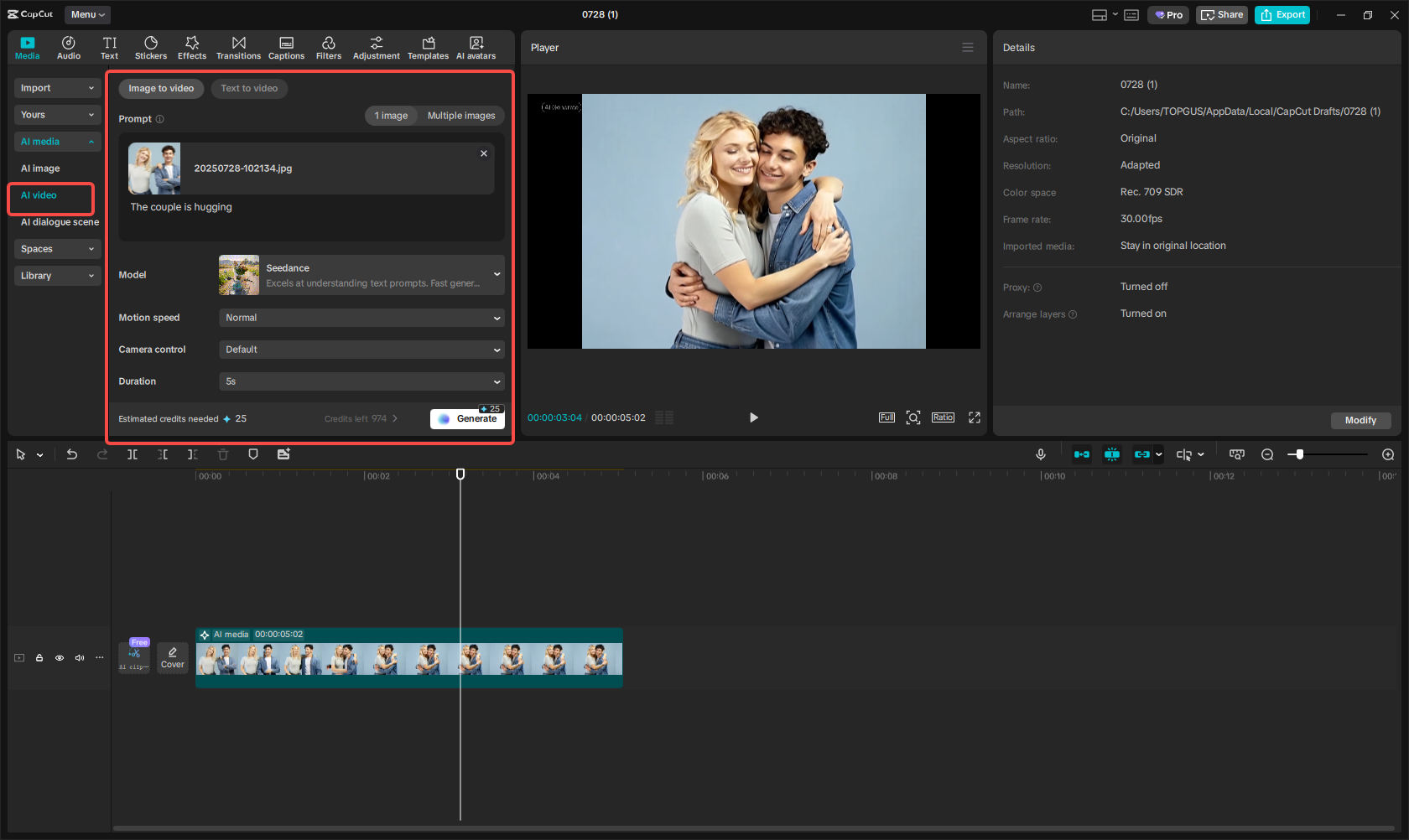Mute the AI media track audio
1409x840 pixels.
pyautogui.click(x=79, y=658)
